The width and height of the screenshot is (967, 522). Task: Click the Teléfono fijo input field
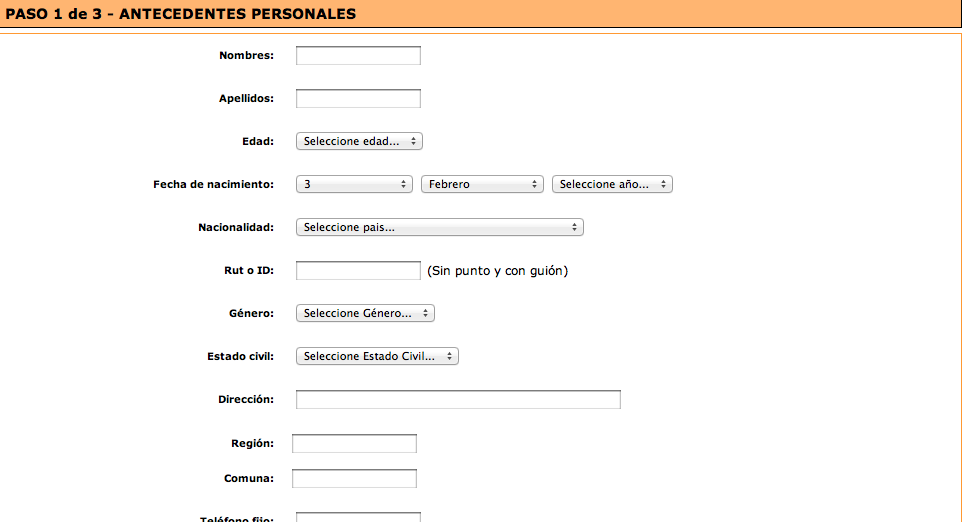tap(358, 517)
